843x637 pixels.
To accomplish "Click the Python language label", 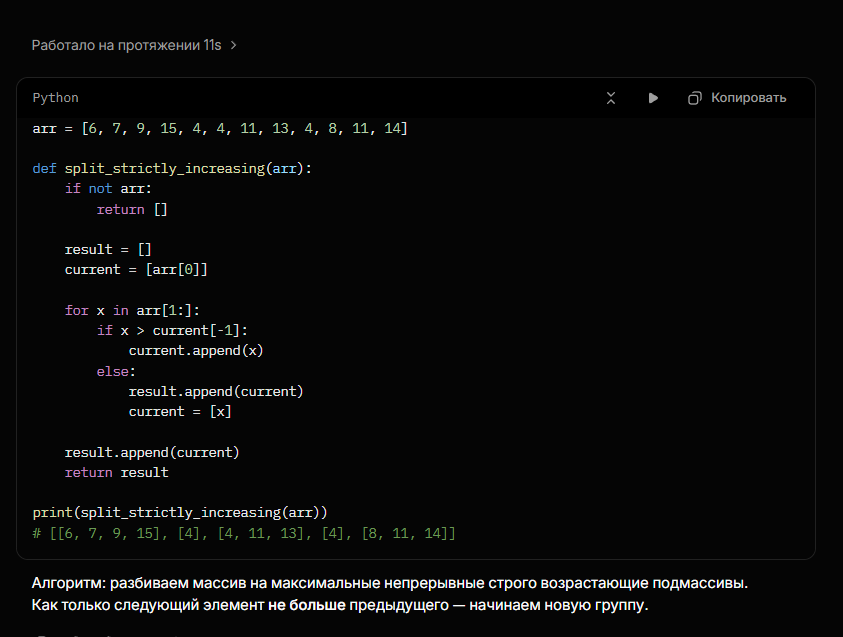I will point(55,98).
